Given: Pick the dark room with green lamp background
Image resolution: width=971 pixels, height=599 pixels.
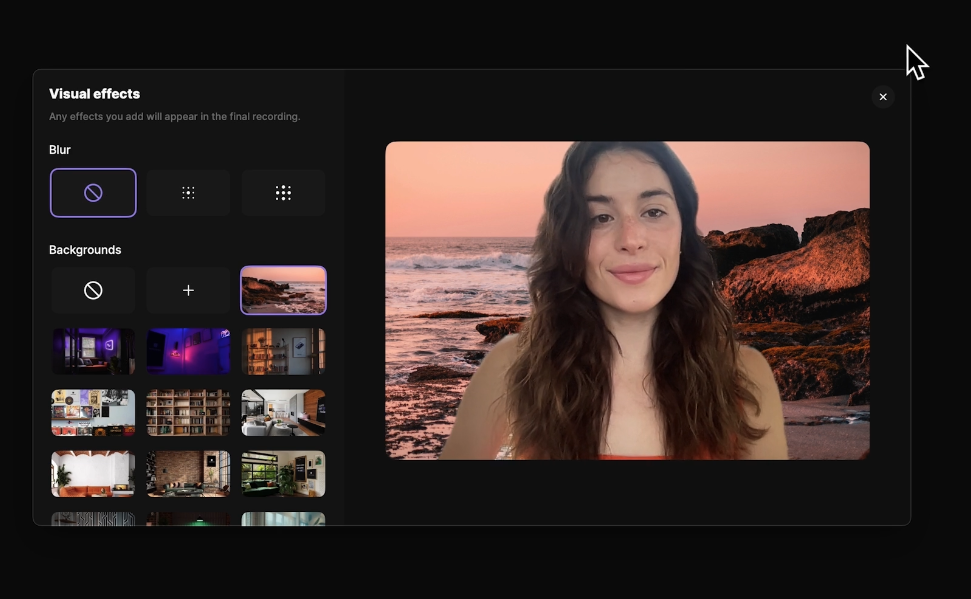Looking at the screenshot, I should [x=188, y=518].
